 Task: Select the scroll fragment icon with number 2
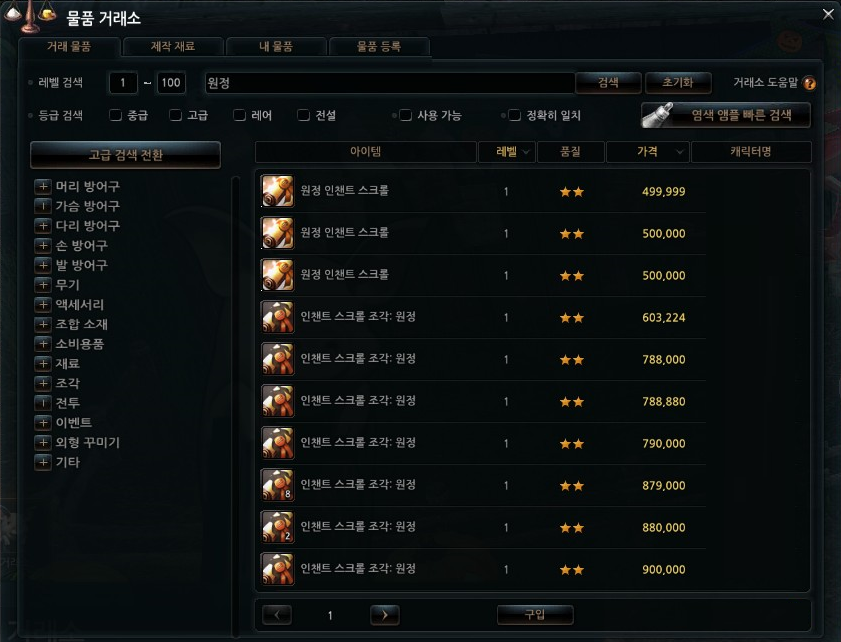coord(277,527)
